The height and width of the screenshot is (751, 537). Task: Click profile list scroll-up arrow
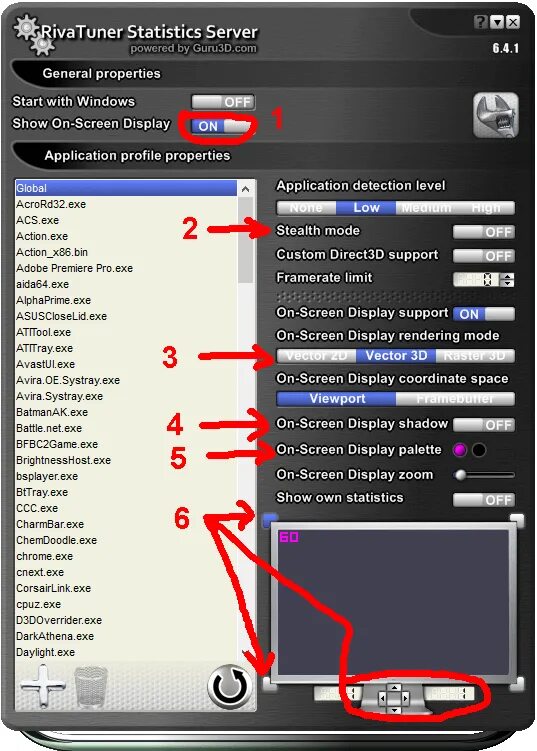[x=245, y=189]
